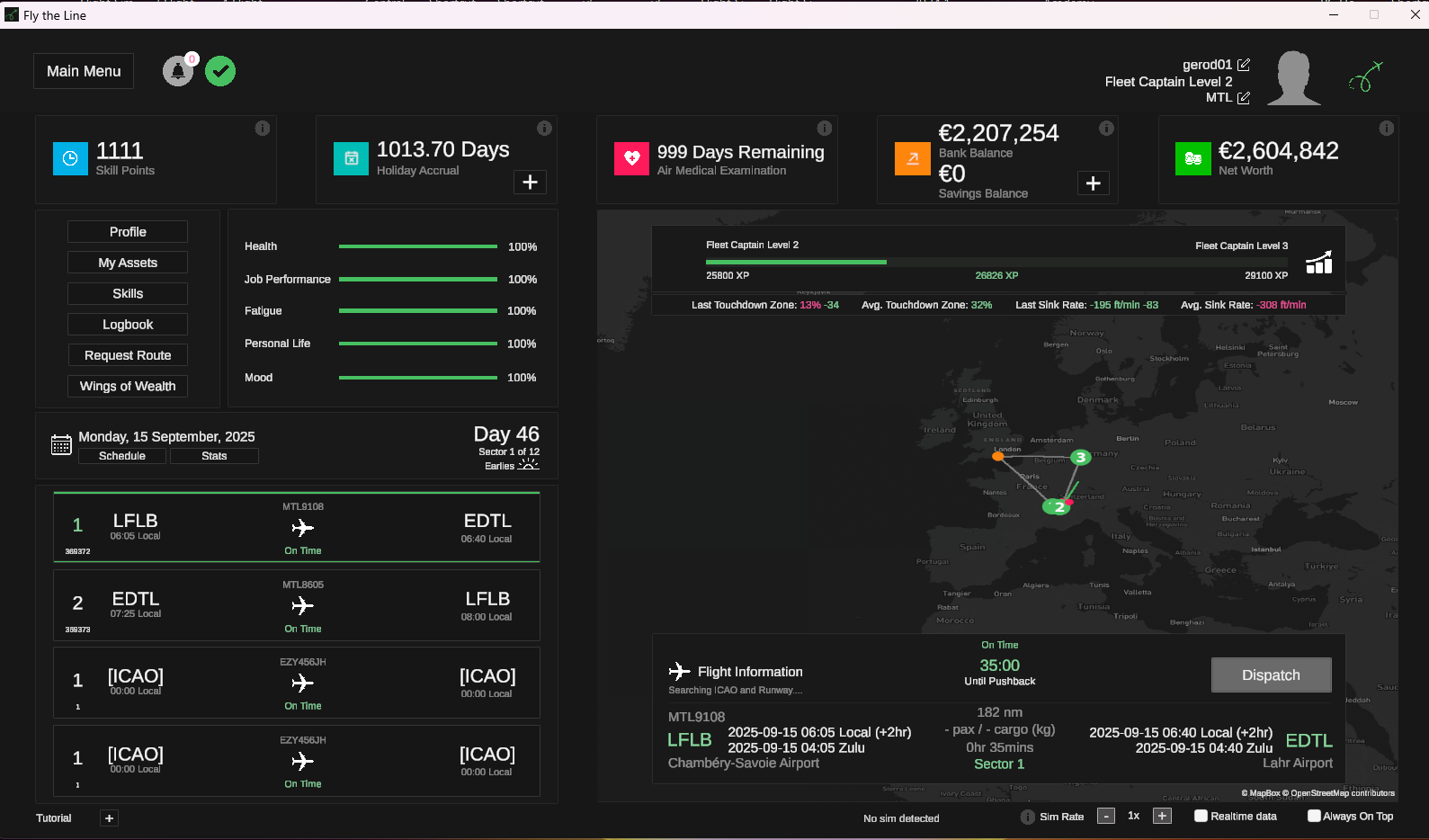Increase sim rate with plus stepper

1163,817
